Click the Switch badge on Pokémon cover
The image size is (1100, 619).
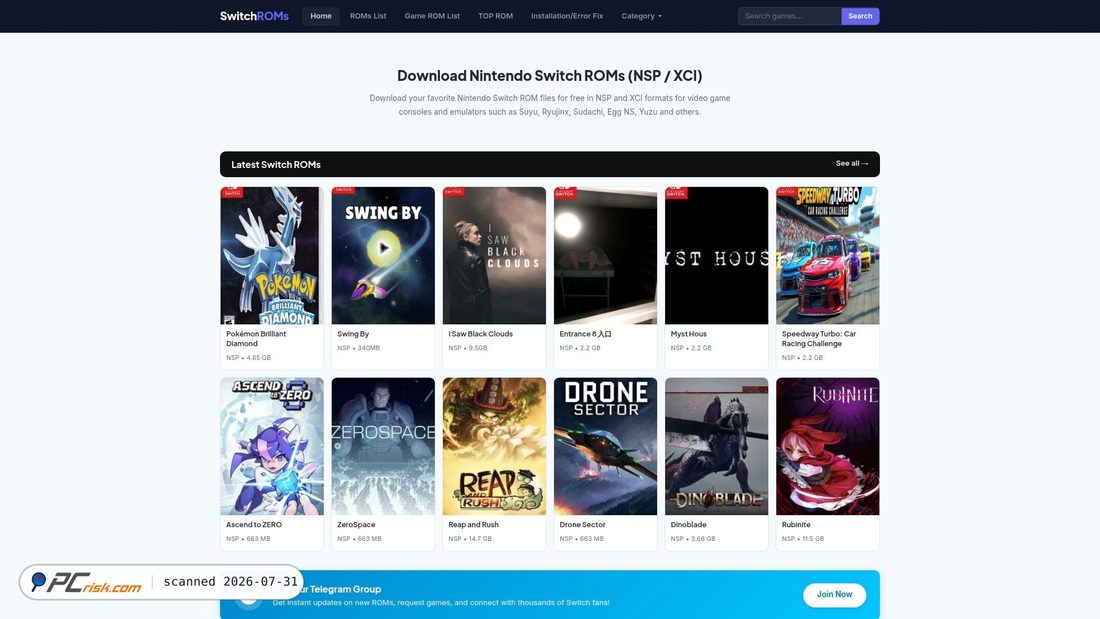tap(232, 192)
